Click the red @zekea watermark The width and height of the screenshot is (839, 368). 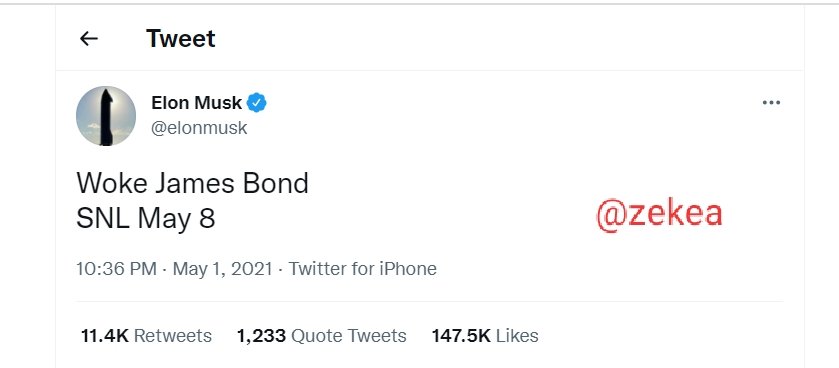point(659,214)
